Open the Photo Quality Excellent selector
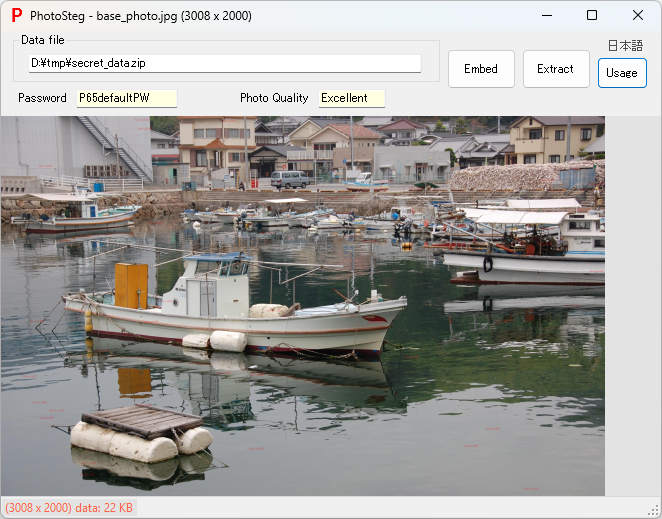This screenshot has height=519, width=662. (352, 98)
